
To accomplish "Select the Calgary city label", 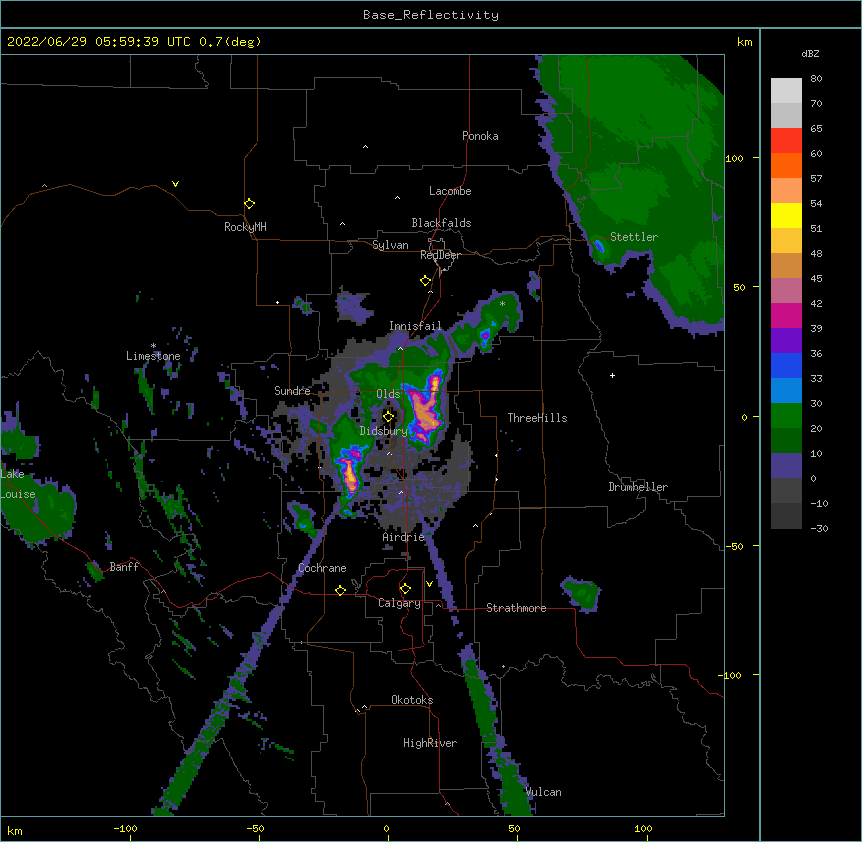I will pyautogui.click(x=399, y=603).
